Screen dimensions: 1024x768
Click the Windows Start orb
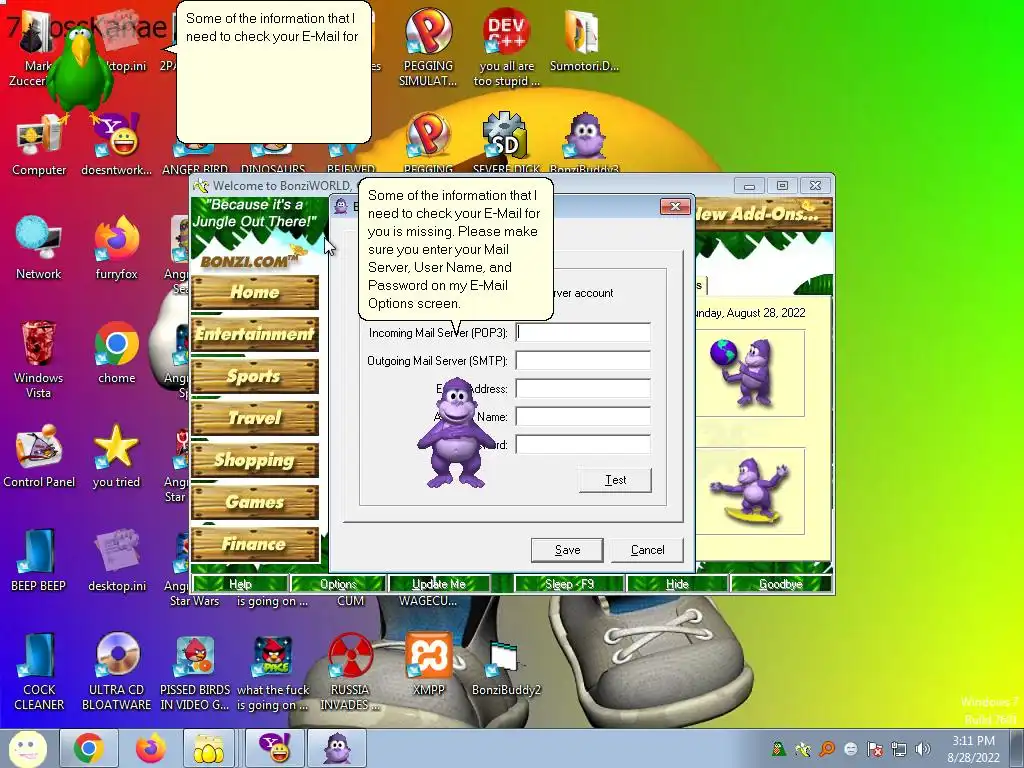click(27, 748)
